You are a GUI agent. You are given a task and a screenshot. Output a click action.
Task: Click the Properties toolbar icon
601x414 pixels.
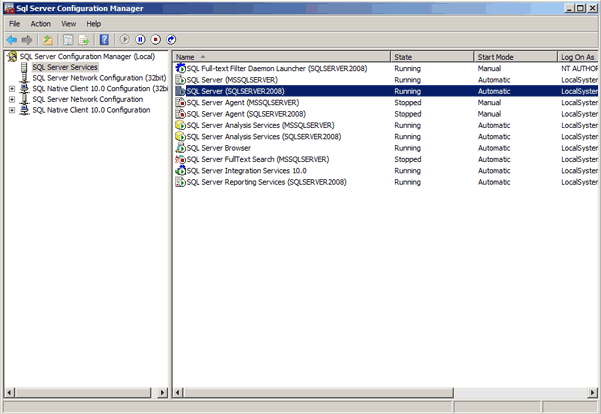pyautogui.click(x=68, y=39)
